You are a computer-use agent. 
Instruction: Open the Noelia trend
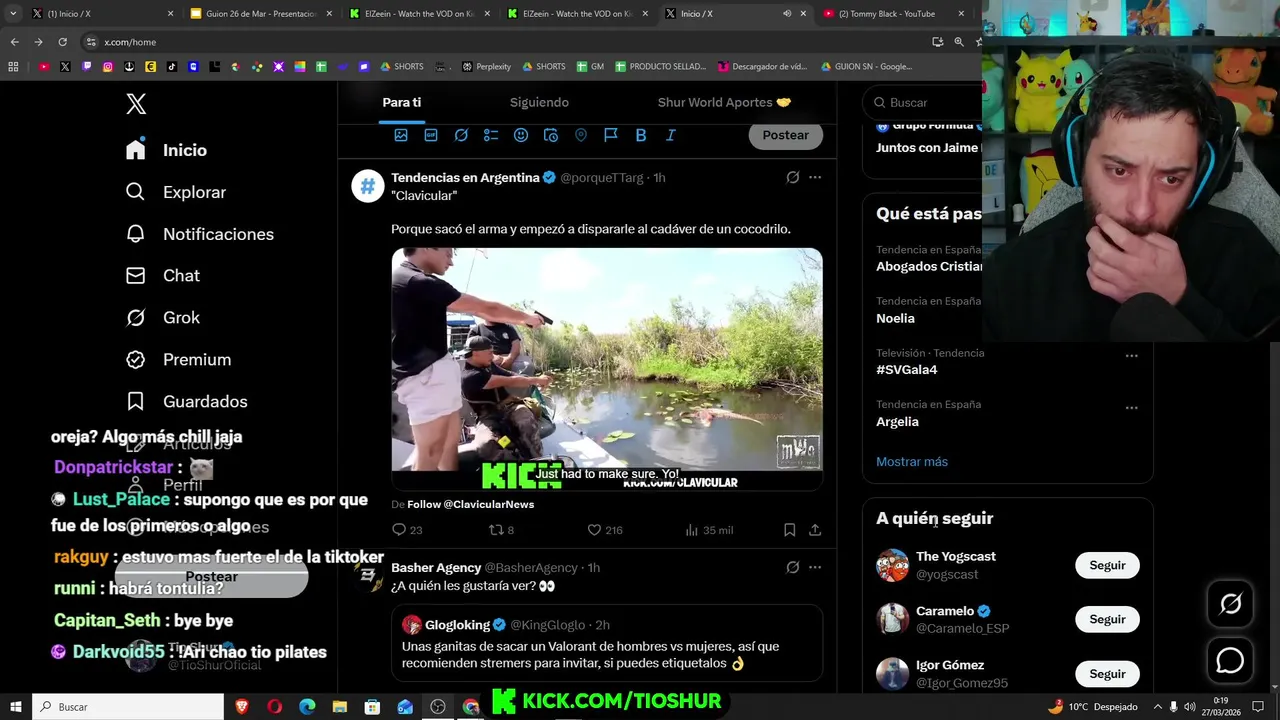point(895,318)
